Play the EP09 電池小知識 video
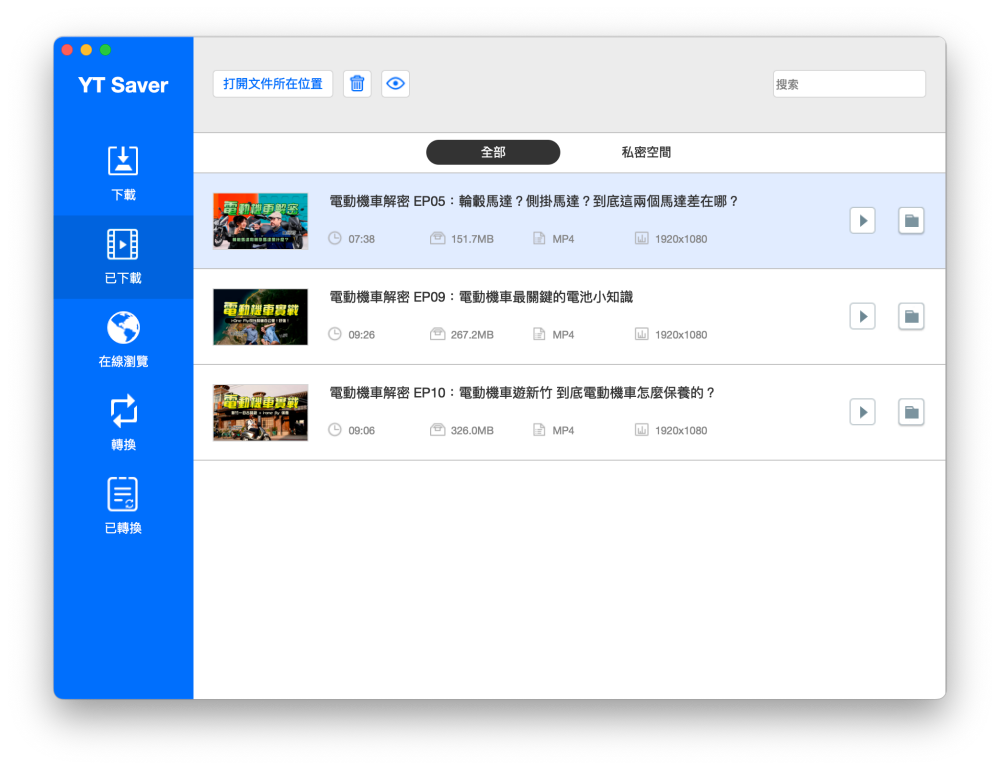This screenshot has height=770, width=1000. [862, 317]
